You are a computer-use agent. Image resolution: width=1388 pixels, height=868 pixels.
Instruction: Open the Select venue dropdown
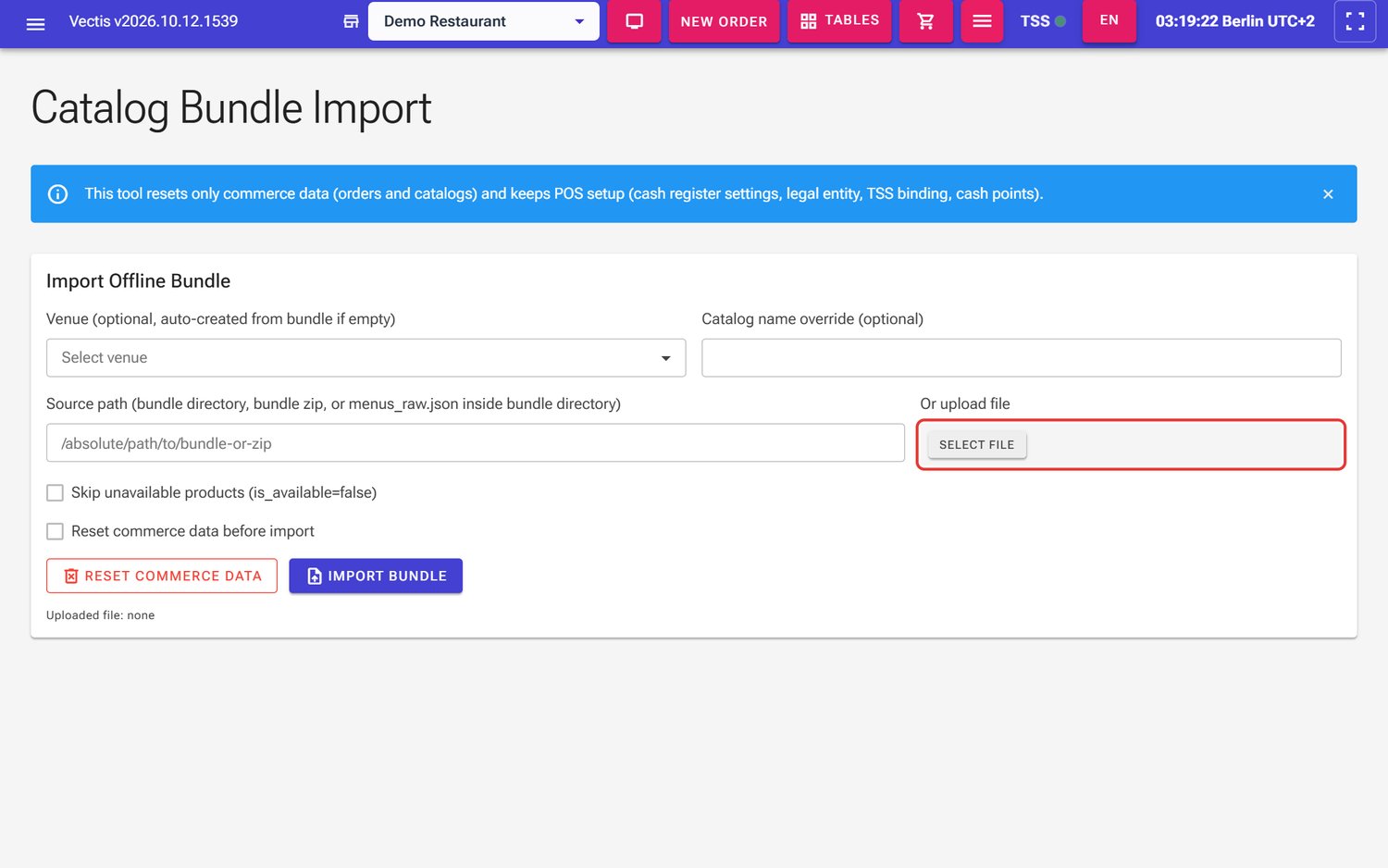point(366,358)
